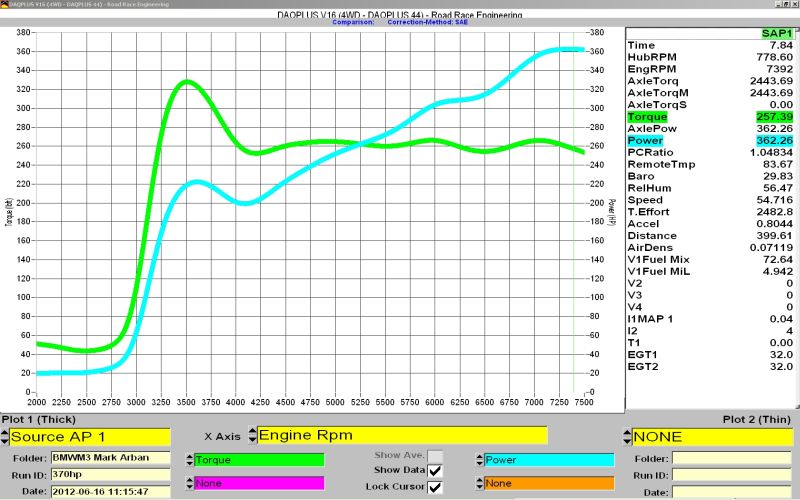Enable the Show Ave. checkbox
This screenshot has height=500, width=800.
[435, 455]
